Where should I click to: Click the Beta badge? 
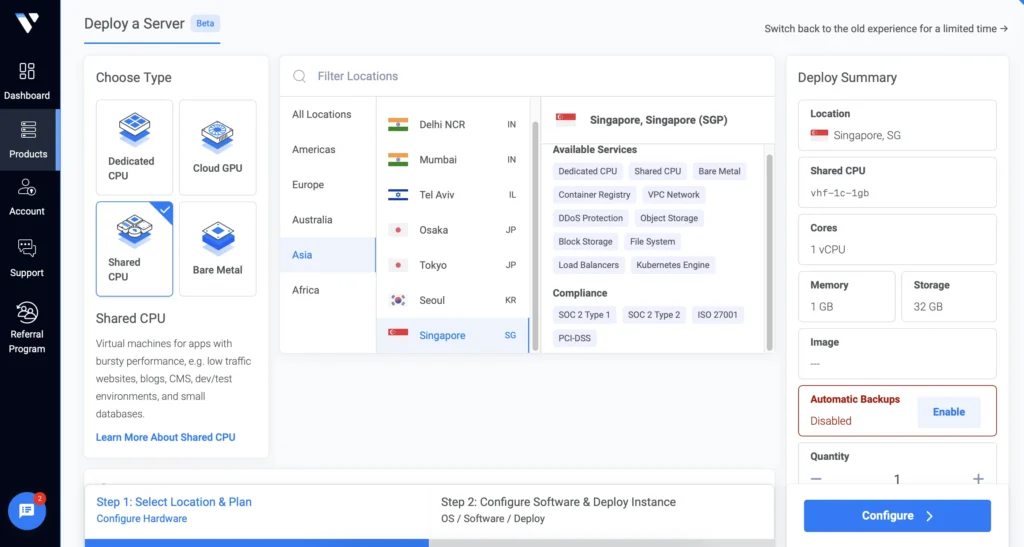coord(205,23)
